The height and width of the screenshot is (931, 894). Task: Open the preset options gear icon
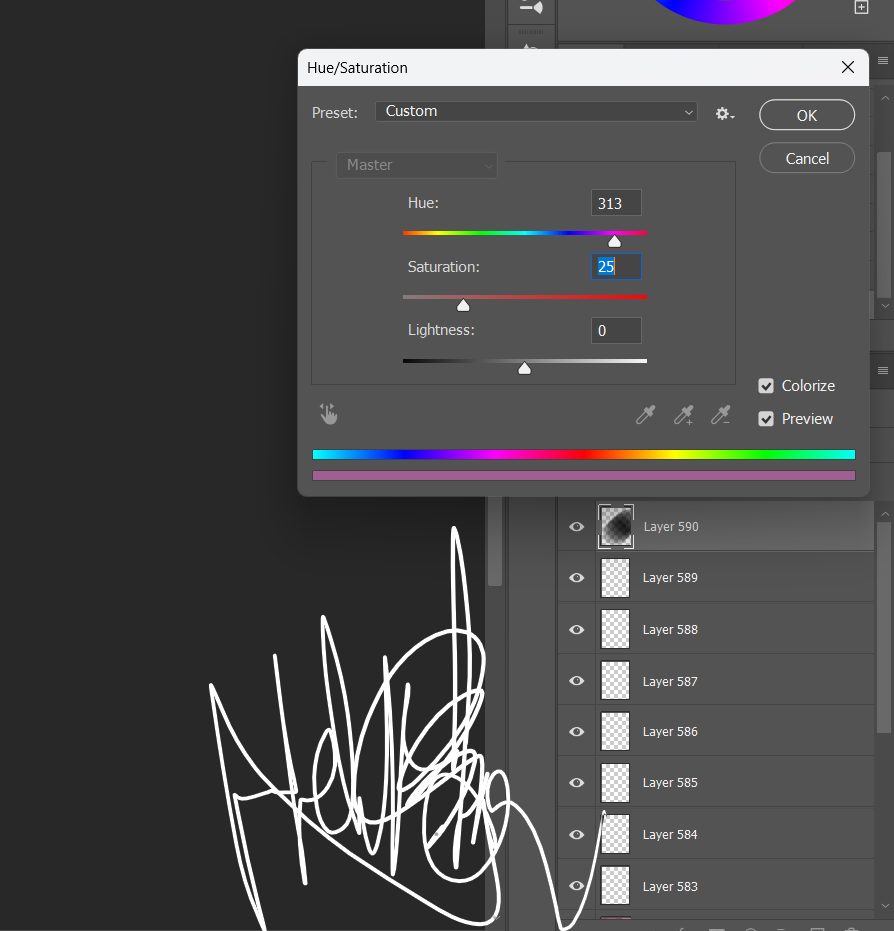(724, 113)
